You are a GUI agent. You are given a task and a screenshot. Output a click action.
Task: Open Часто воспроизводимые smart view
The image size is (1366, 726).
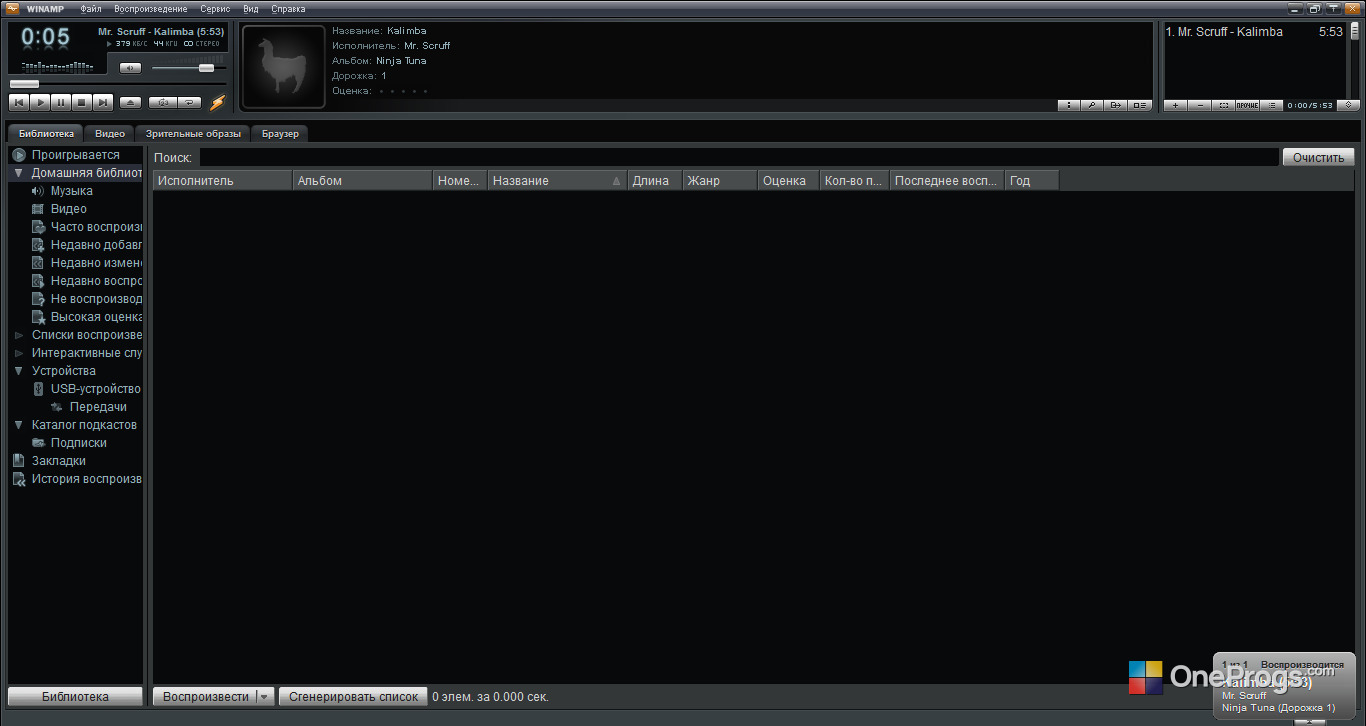96,227
